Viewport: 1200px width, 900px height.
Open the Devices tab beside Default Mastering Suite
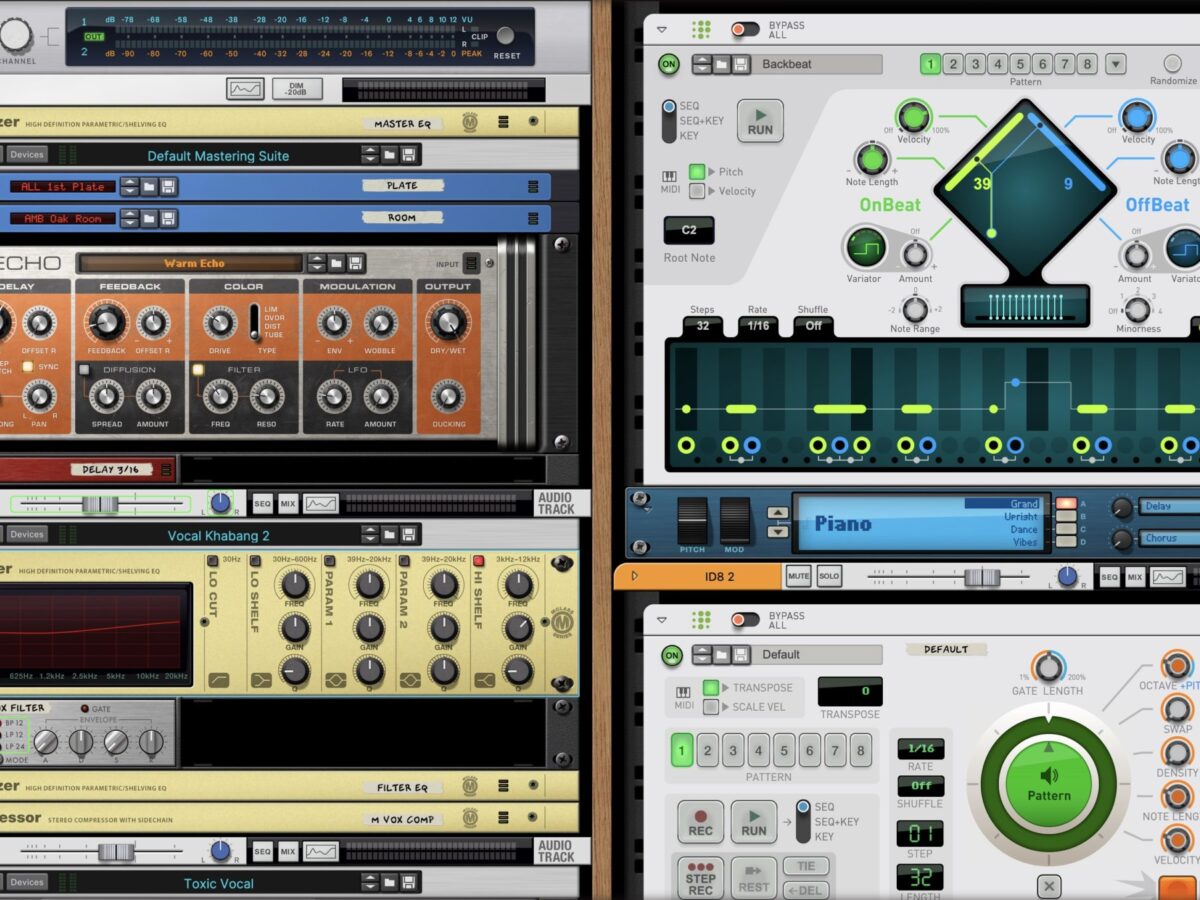pyautogui.click(x=27, y=155)
